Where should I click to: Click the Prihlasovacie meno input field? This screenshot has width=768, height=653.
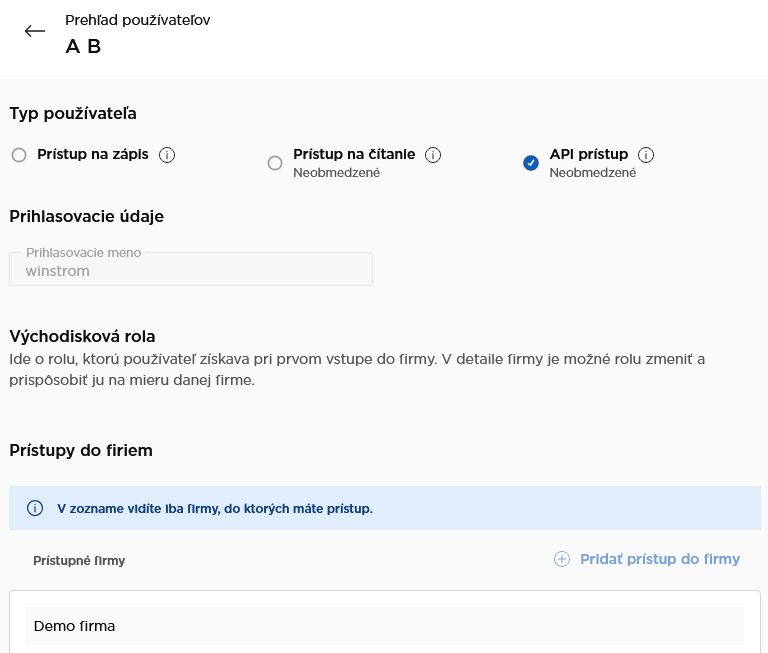click(191, 270)
